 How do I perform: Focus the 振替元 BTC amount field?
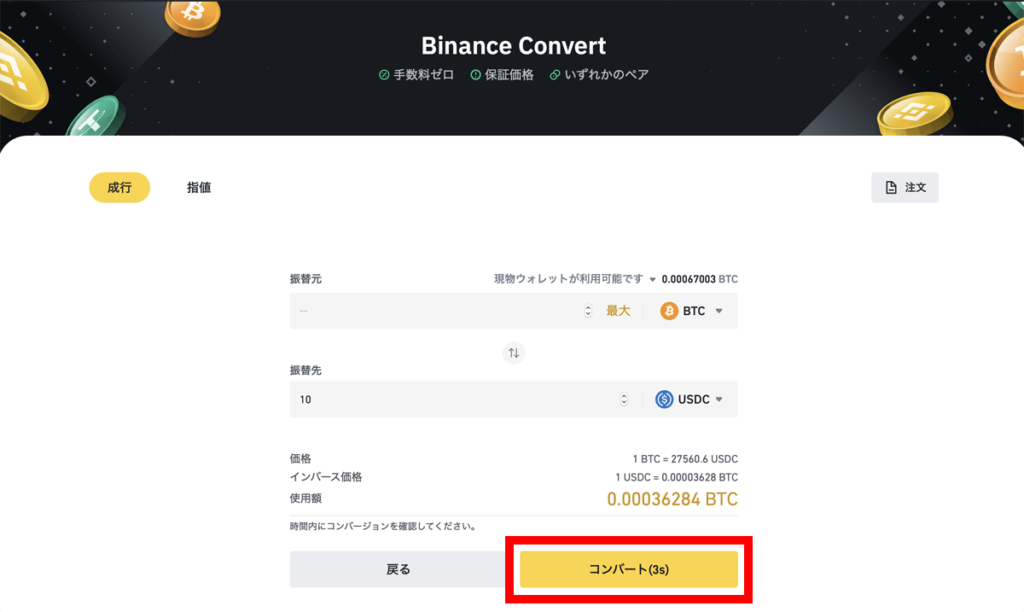tap(436, 311)
